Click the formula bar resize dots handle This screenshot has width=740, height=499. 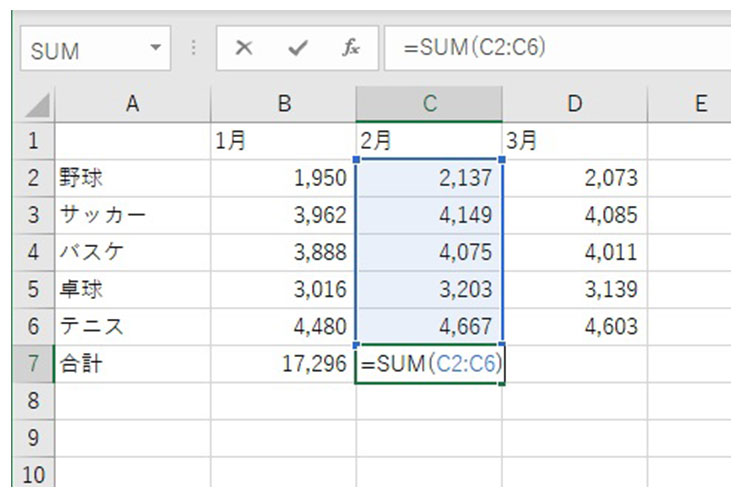(x=193, y=49)
